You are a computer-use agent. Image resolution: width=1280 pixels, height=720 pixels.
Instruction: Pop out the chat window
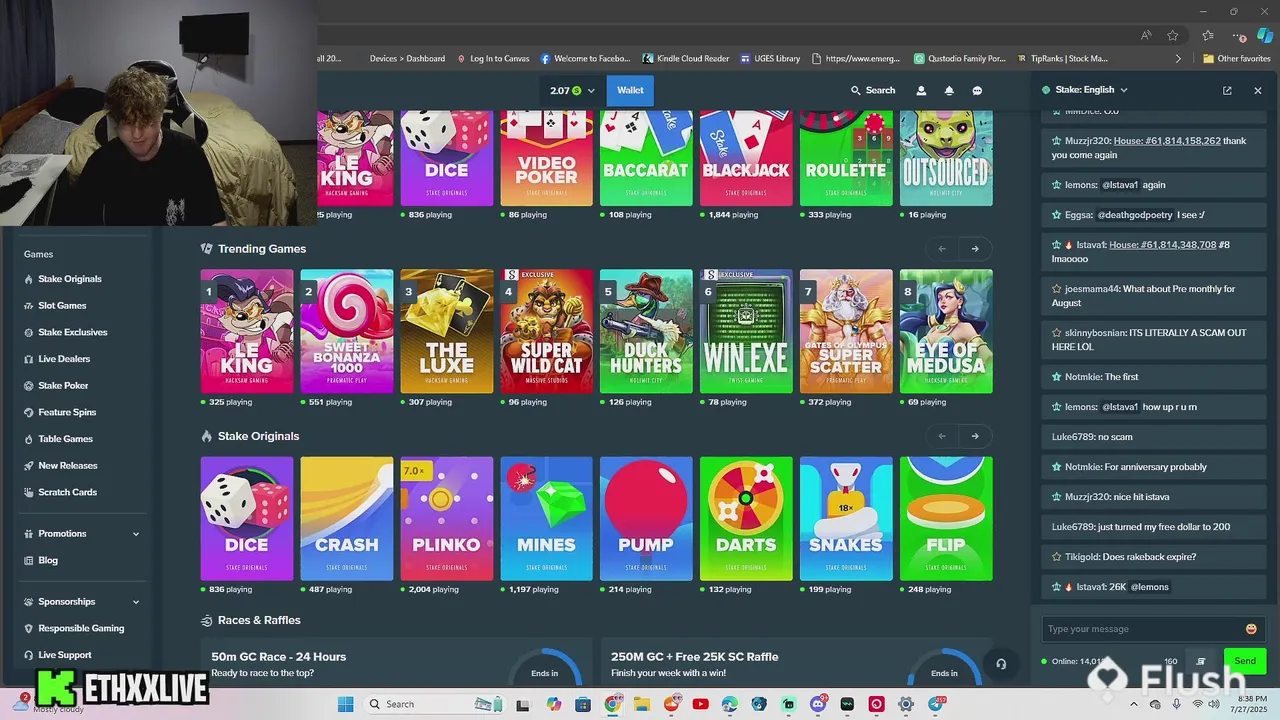(1227, 90)
